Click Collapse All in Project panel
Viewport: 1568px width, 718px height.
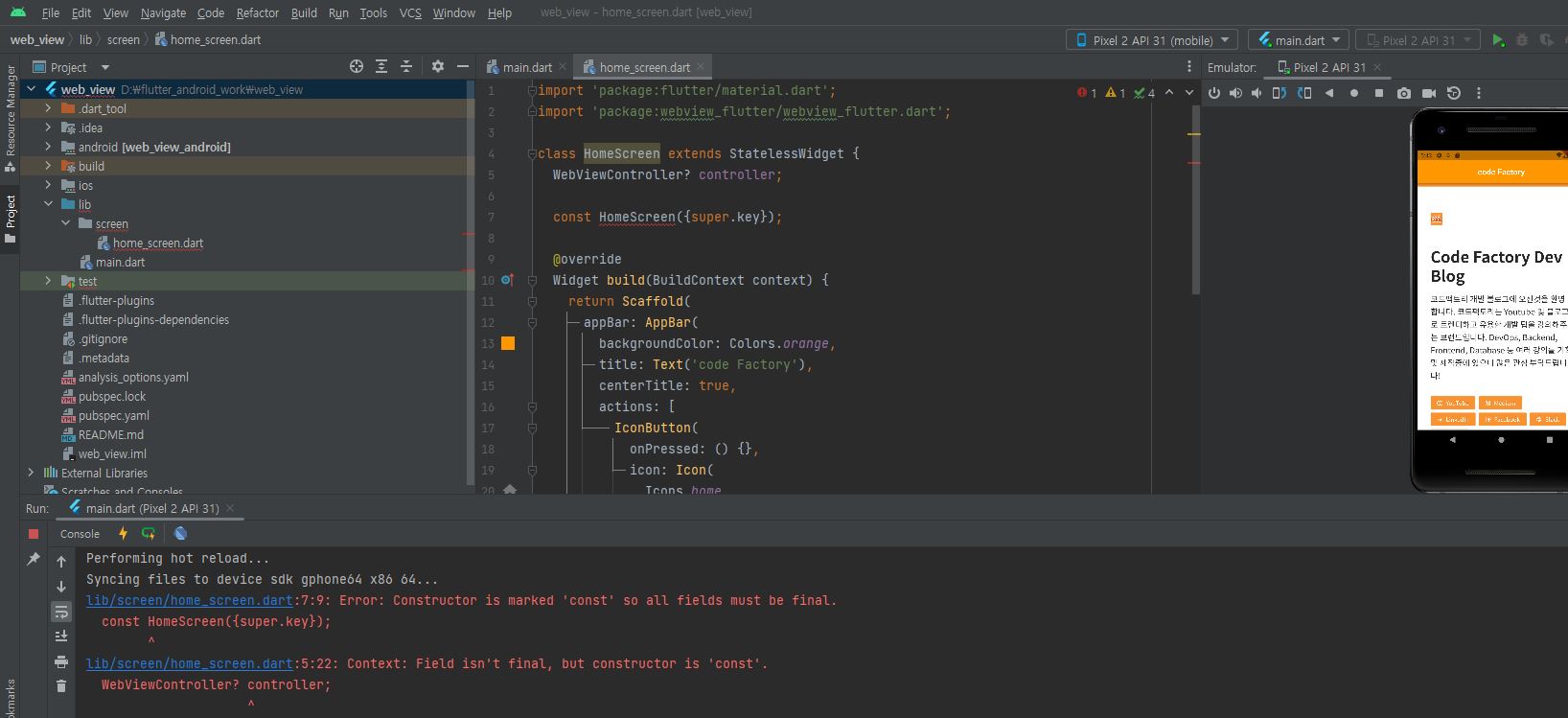coord(406,66)
